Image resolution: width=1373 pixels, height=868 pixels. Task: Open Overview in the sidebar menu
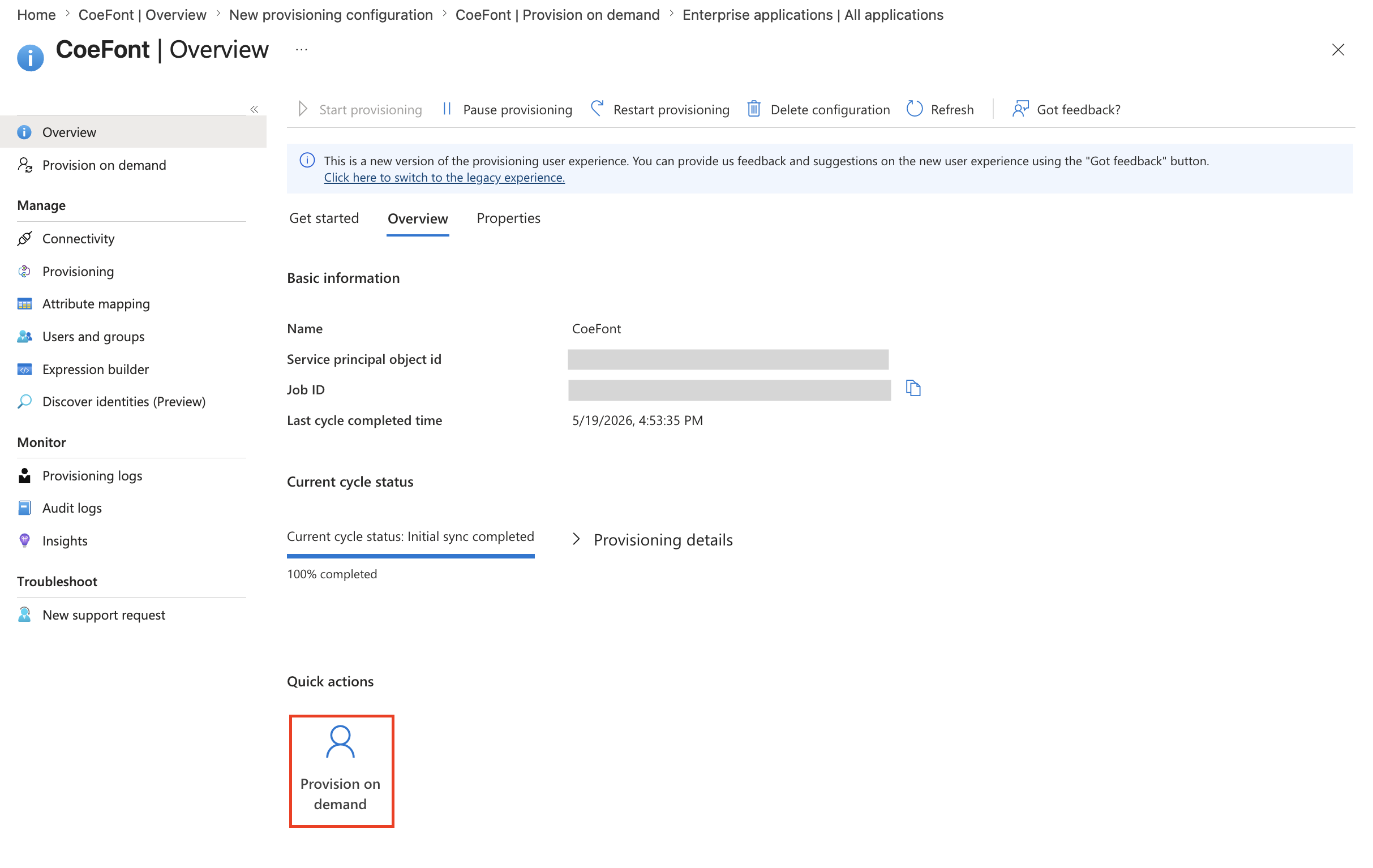(x=134, y=132)
